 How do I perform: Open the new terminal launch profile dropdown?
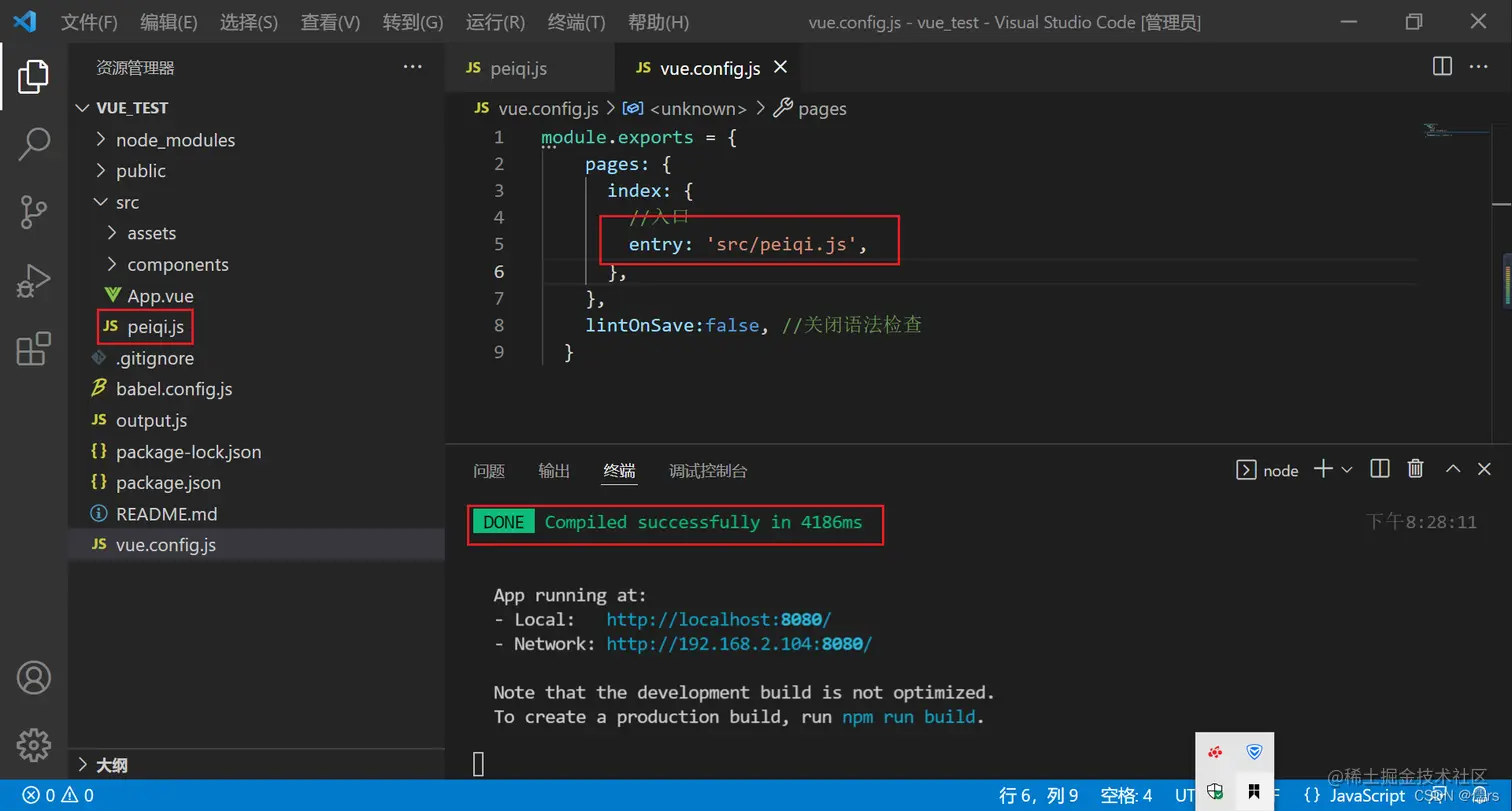1346,470
